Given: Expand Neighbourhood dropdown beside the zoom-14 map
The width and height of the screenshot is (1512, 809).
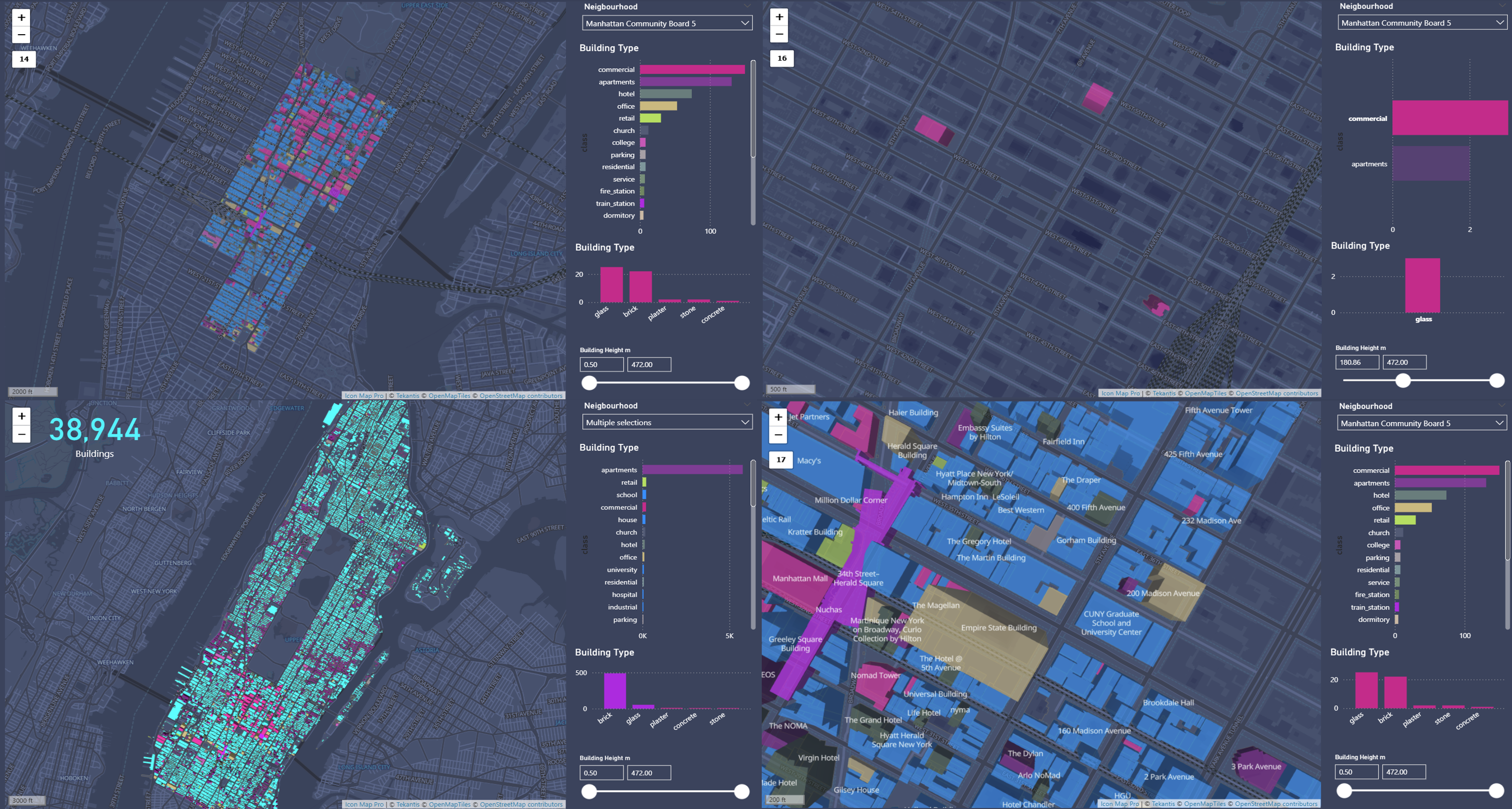Looking at the screenshot, I should 667,23.
